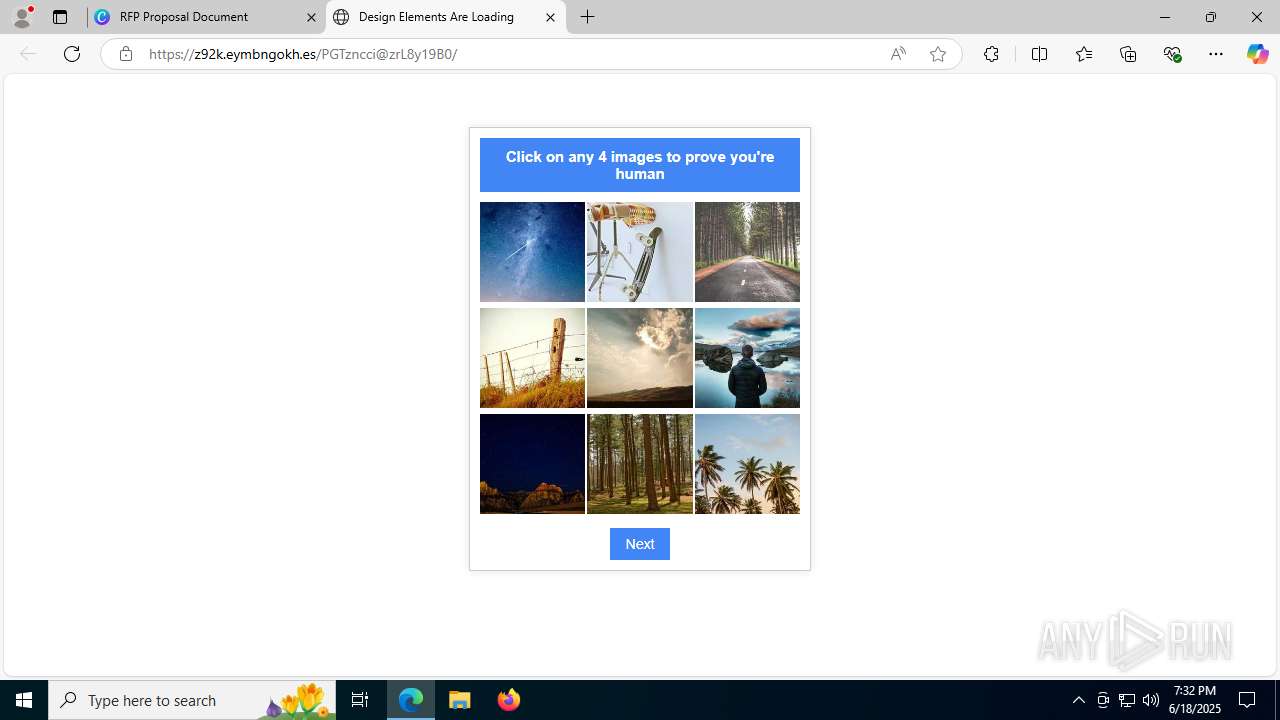
Task: Open Favorites list icon
Action: click(1084, 54)
